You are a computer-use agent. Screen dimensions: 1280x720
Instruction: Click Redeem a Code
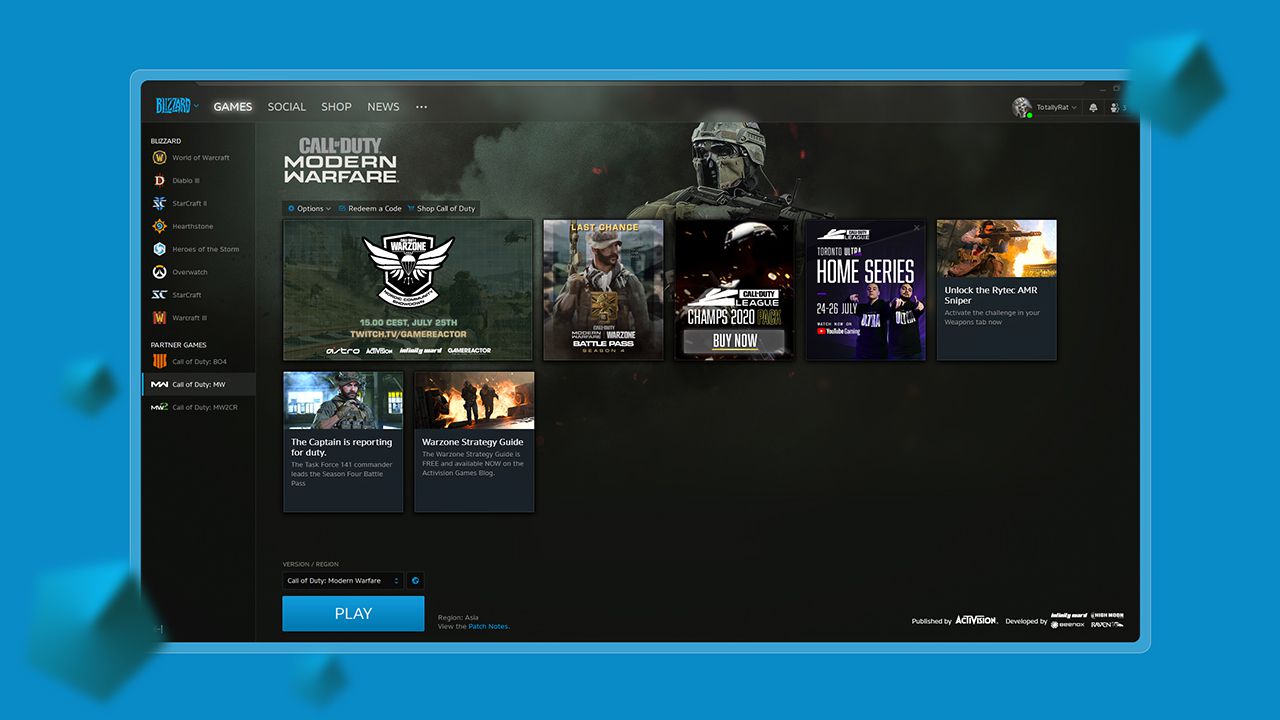370,209
